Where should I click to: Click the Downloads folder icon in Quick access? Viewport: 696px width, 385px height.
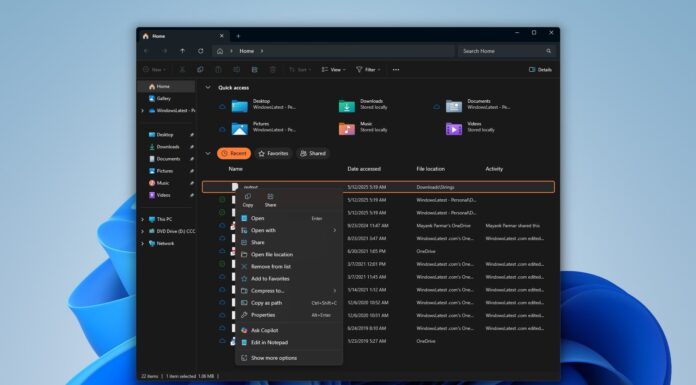(347, 106)
